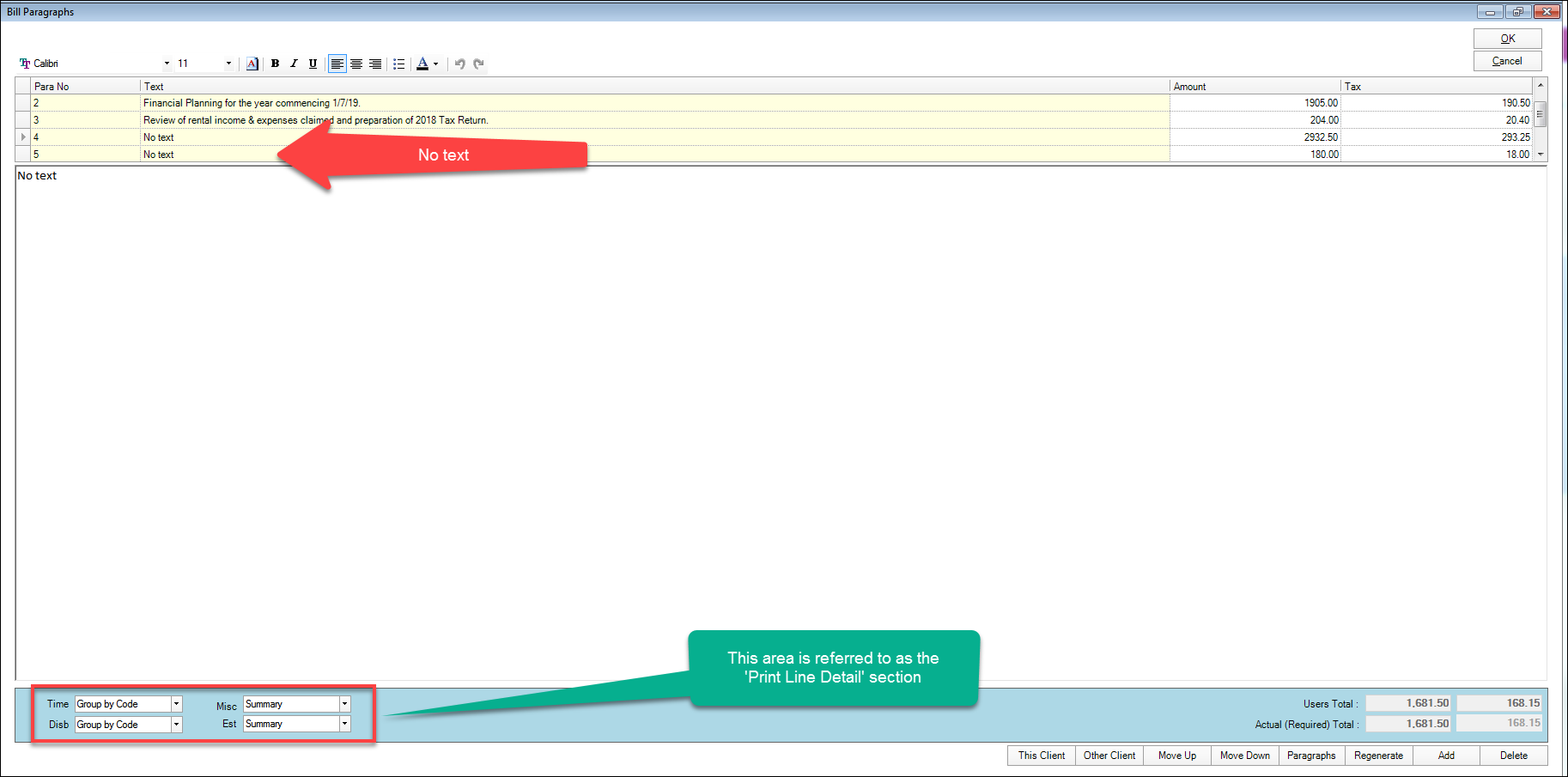The height and width of the screenshot is (777, 1568).
Task: Click the red letter A formatting icon
Action: coord(252,64)
